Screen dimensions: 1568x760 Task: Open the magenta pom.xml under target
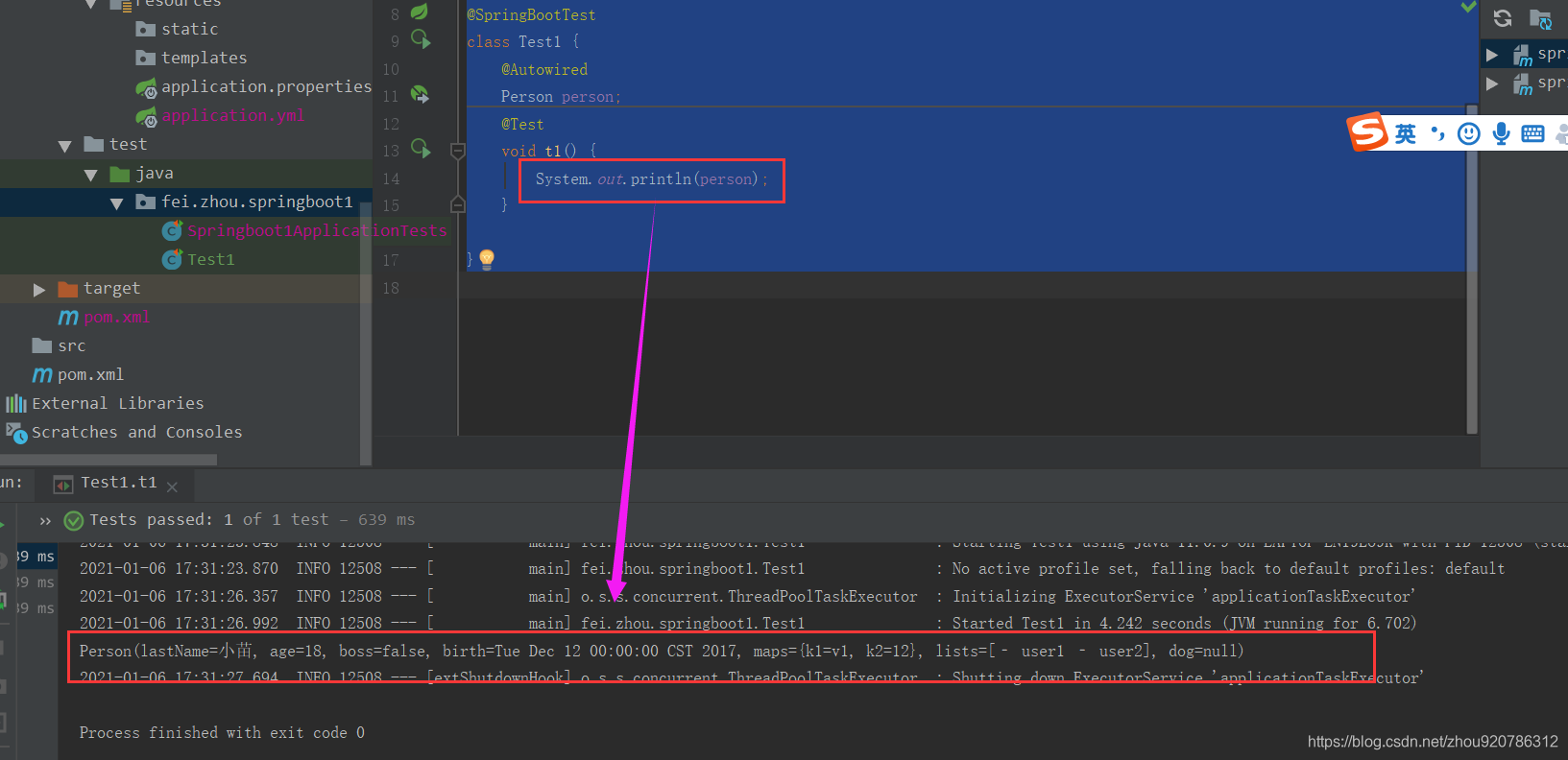[x=116, y=317]
